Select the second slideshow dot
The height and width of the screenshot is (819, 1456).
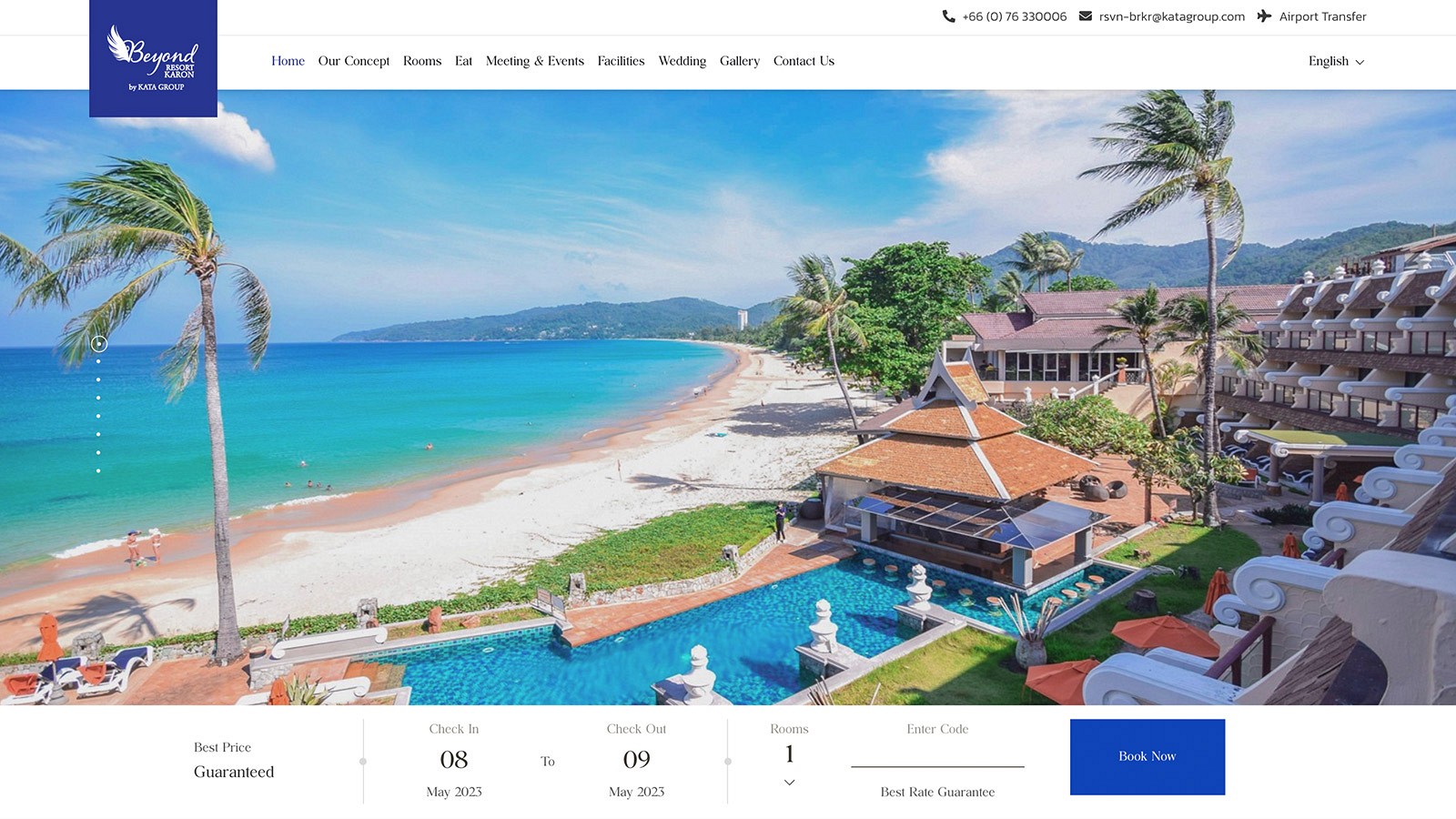[98, 362]
